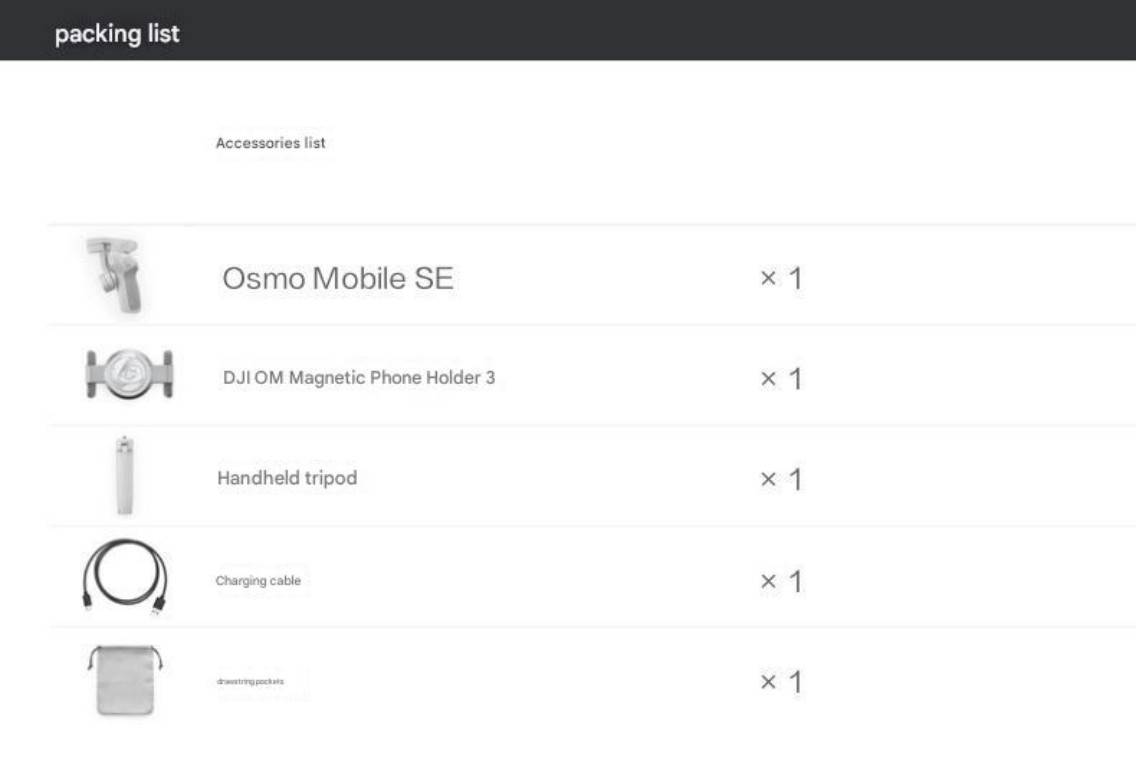Screen dimensions: 1136x779
Task: Open the handheld tripod product image
Action: (125, 475)
